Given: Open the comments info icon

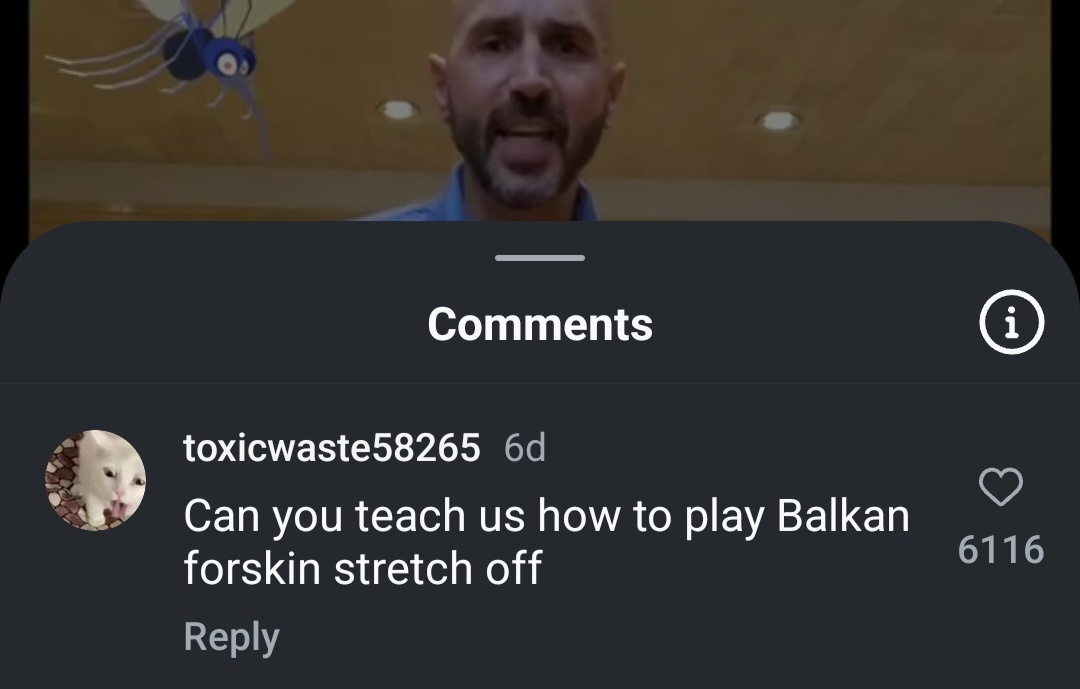Looking at the screenshot, I should 1011,322.
